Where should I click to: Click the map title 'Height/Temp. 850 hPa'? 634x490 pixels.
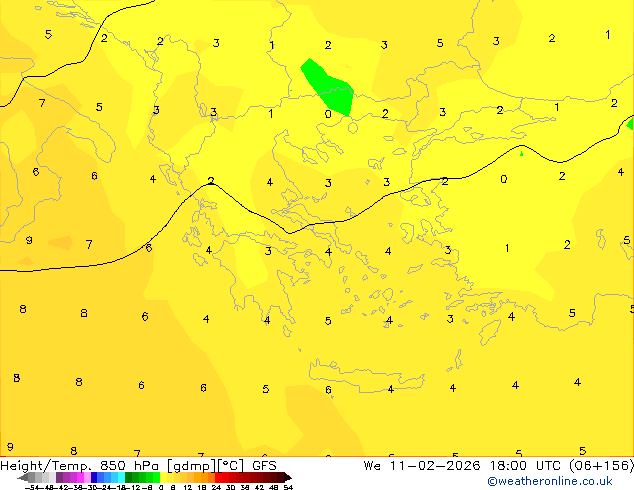[x=80, y=466]
